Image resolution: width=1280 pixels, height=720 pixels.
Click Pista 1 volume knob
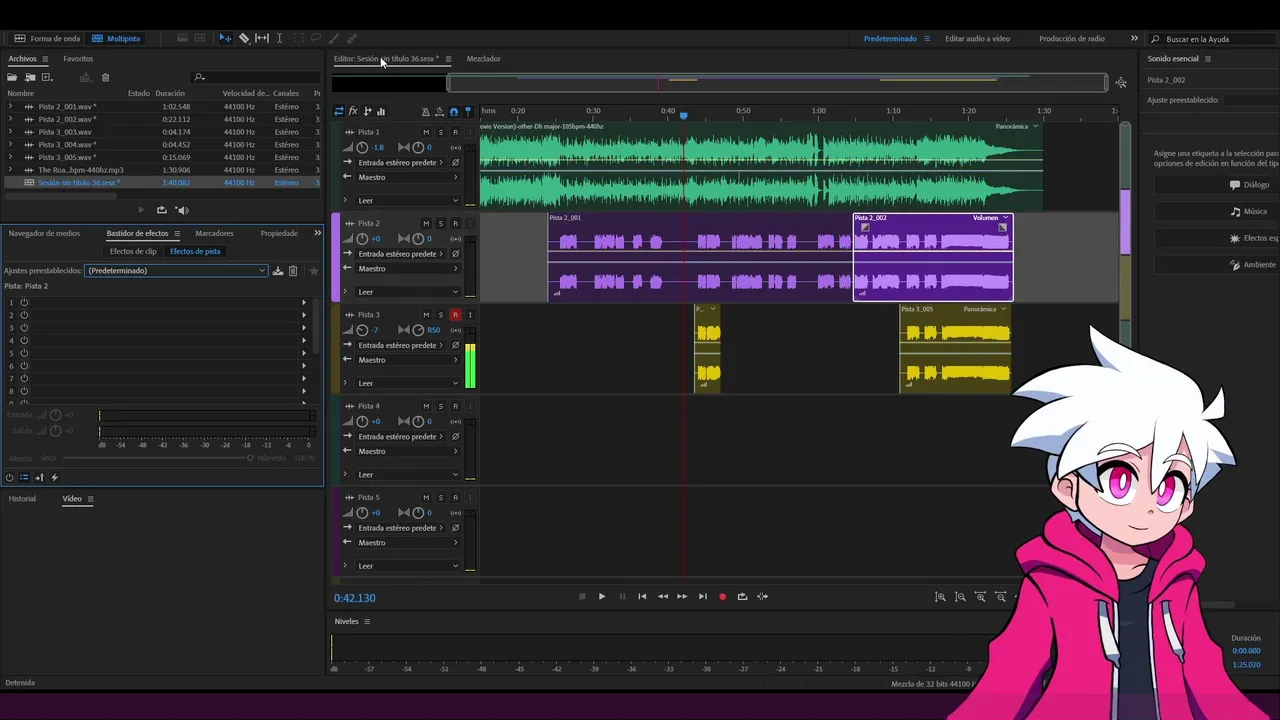coord(362,147)
